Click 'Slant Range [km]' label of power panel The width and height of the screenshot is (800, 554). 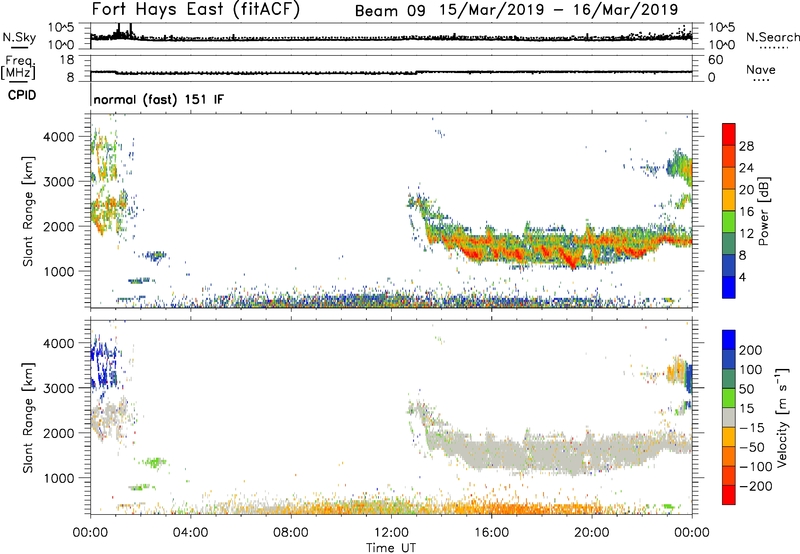28,211
